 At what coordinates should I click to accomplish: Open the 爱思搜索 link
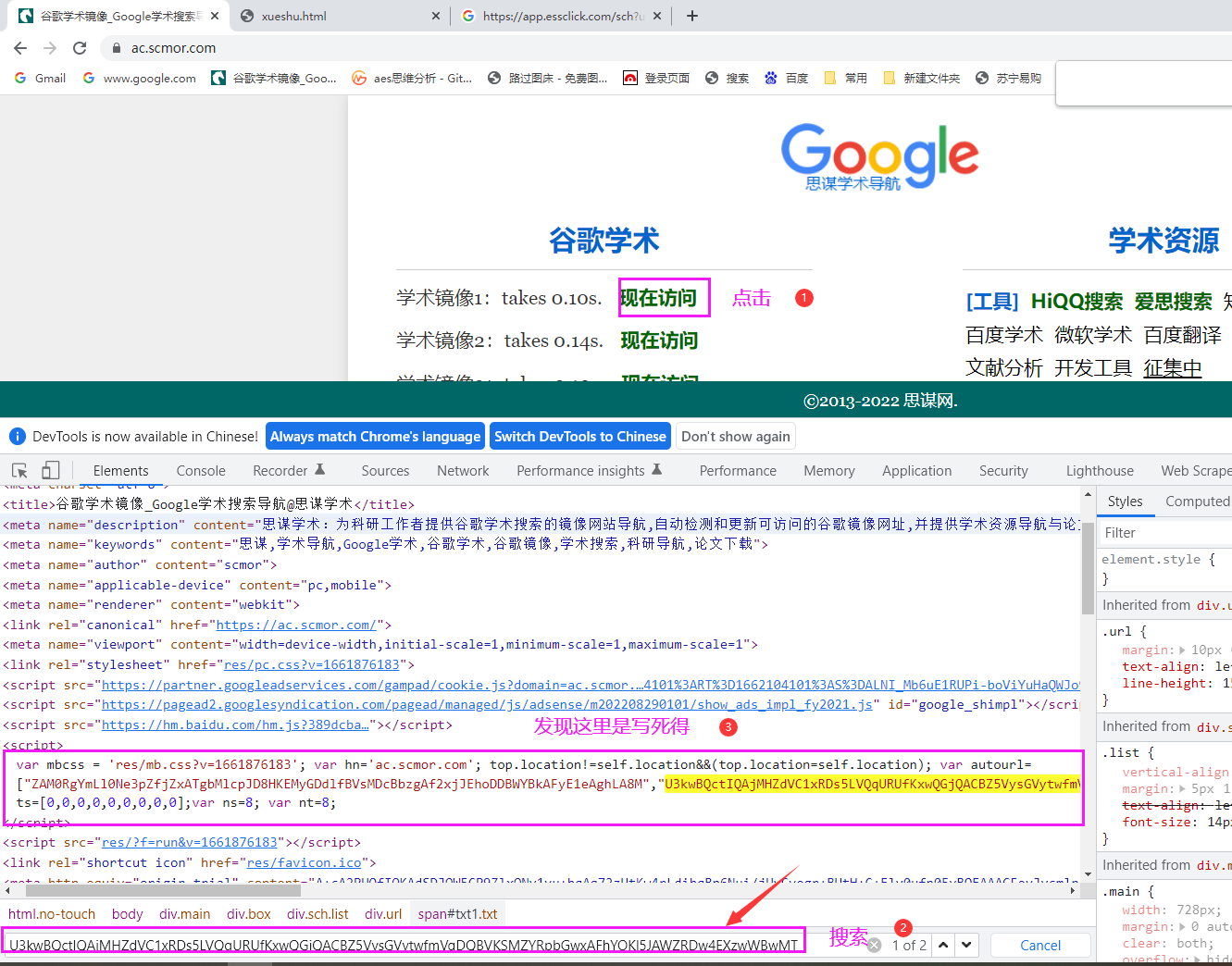[x=1173, y=302]
